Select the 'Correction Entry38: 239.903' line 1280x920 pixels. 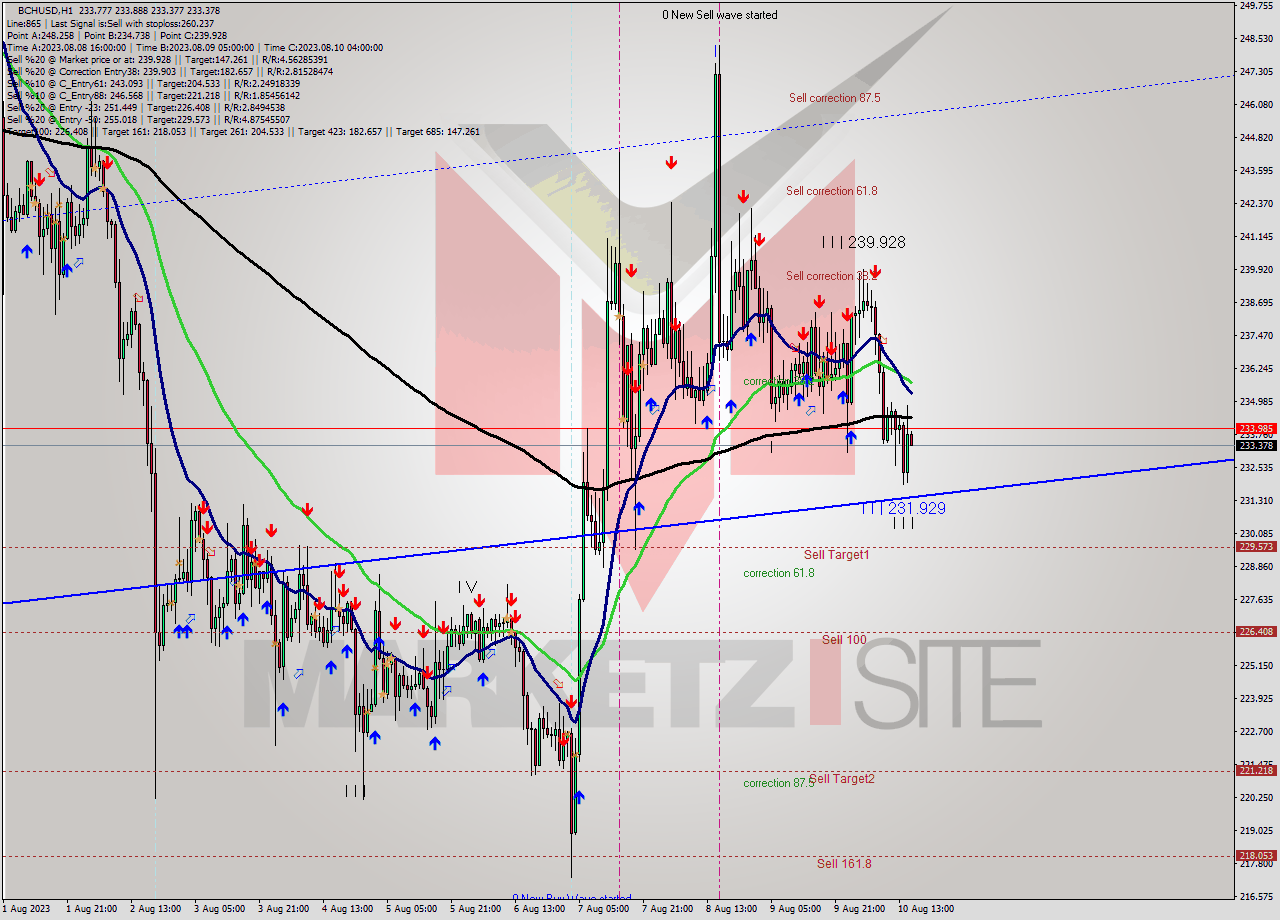pyautogui.click(x=169, y=71)
